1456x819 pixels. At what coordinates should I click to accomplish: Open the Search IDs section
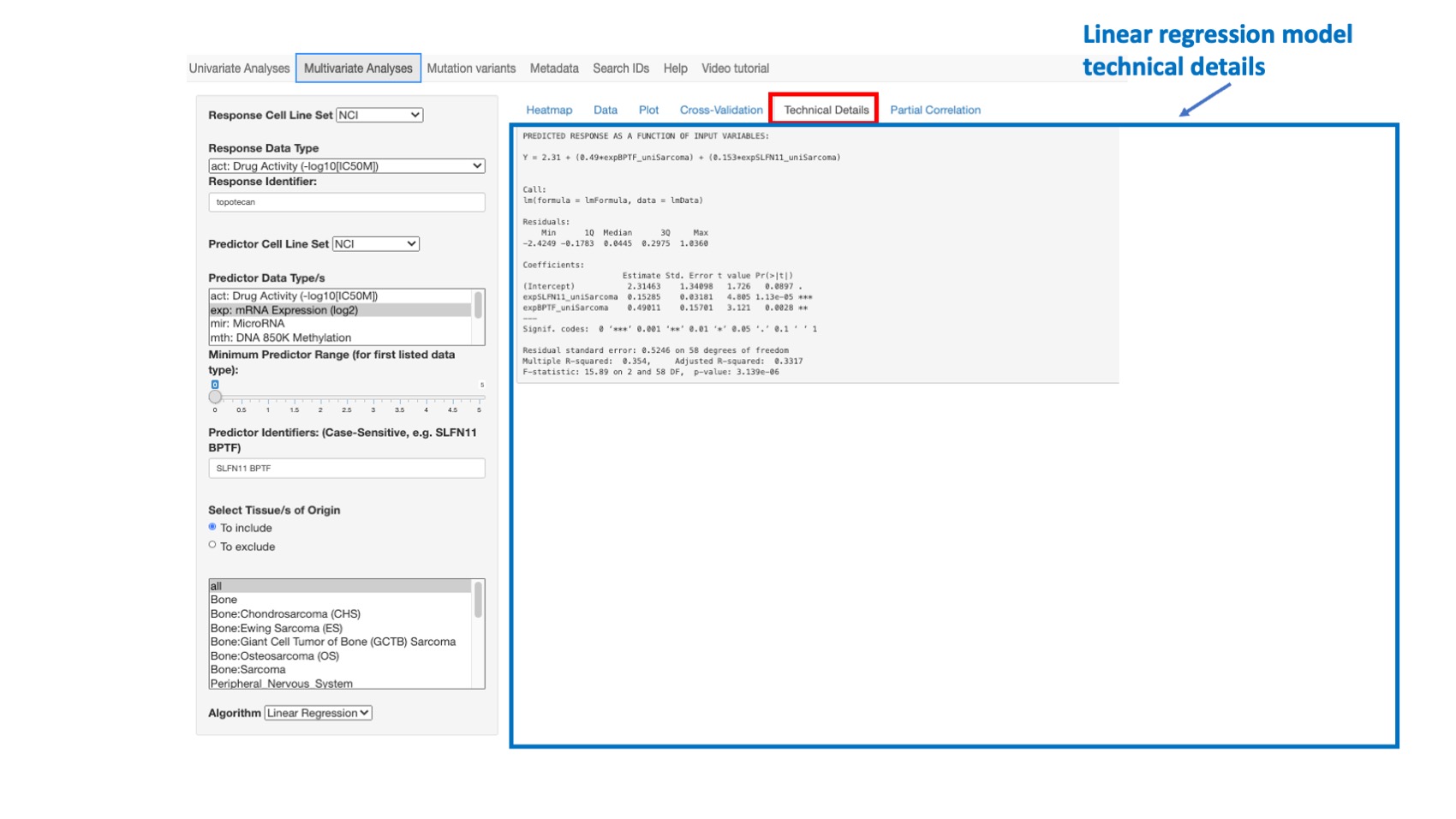coord(620,68)
